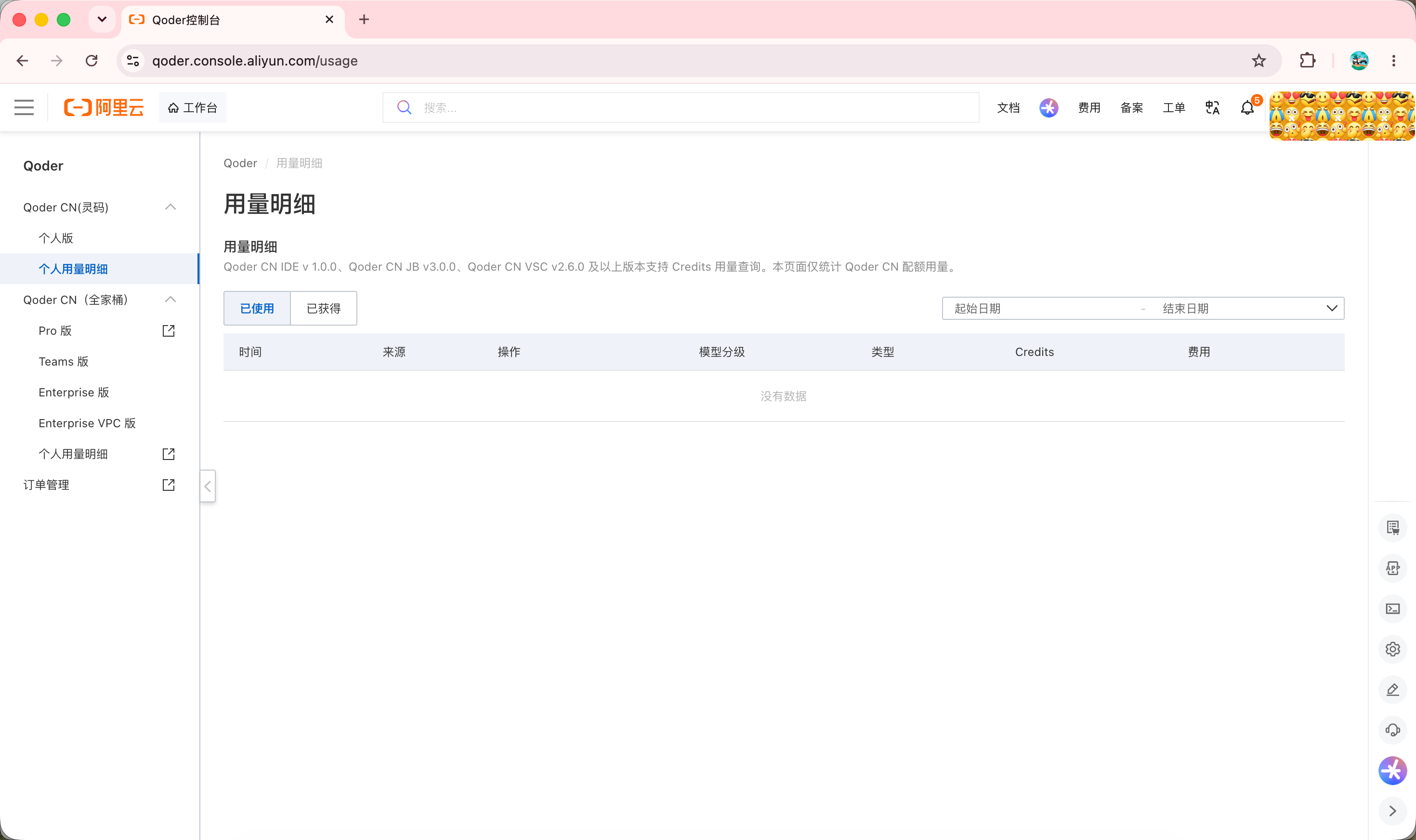The image size is (1416, 840).
Task: Open the shopping cart list icon in right toolbar
Action: click(1392, 528)
